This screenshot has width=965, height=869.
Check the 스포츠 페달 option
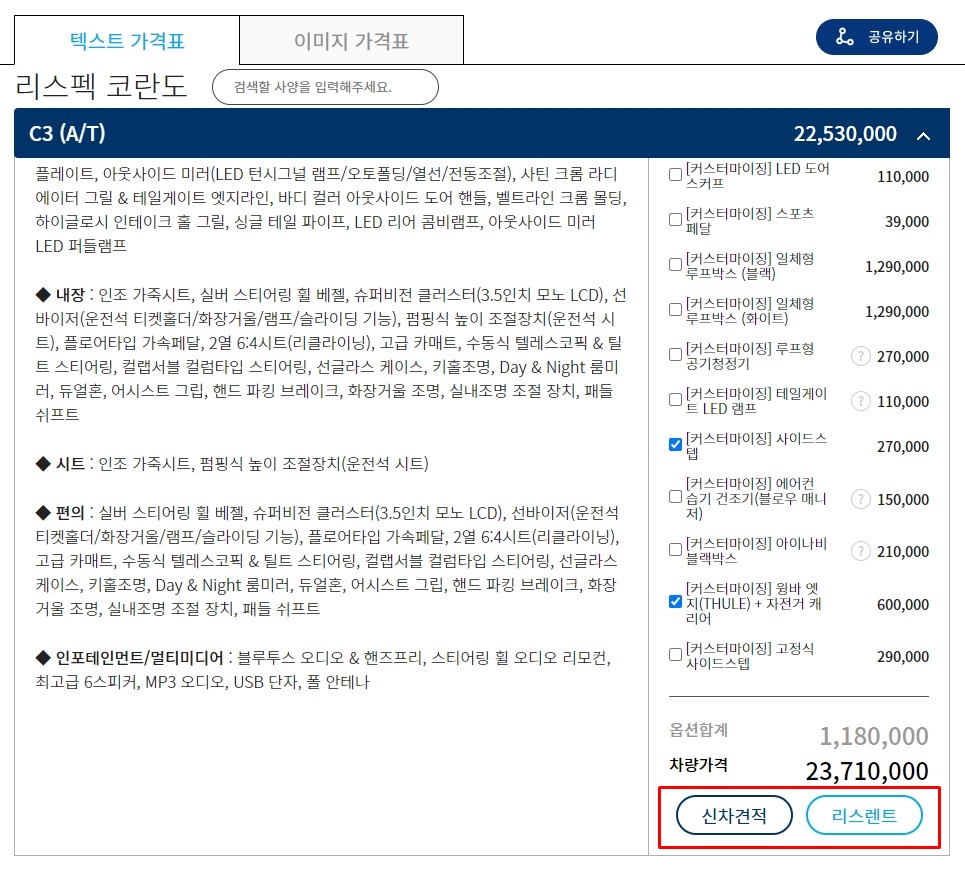[675, 220]
